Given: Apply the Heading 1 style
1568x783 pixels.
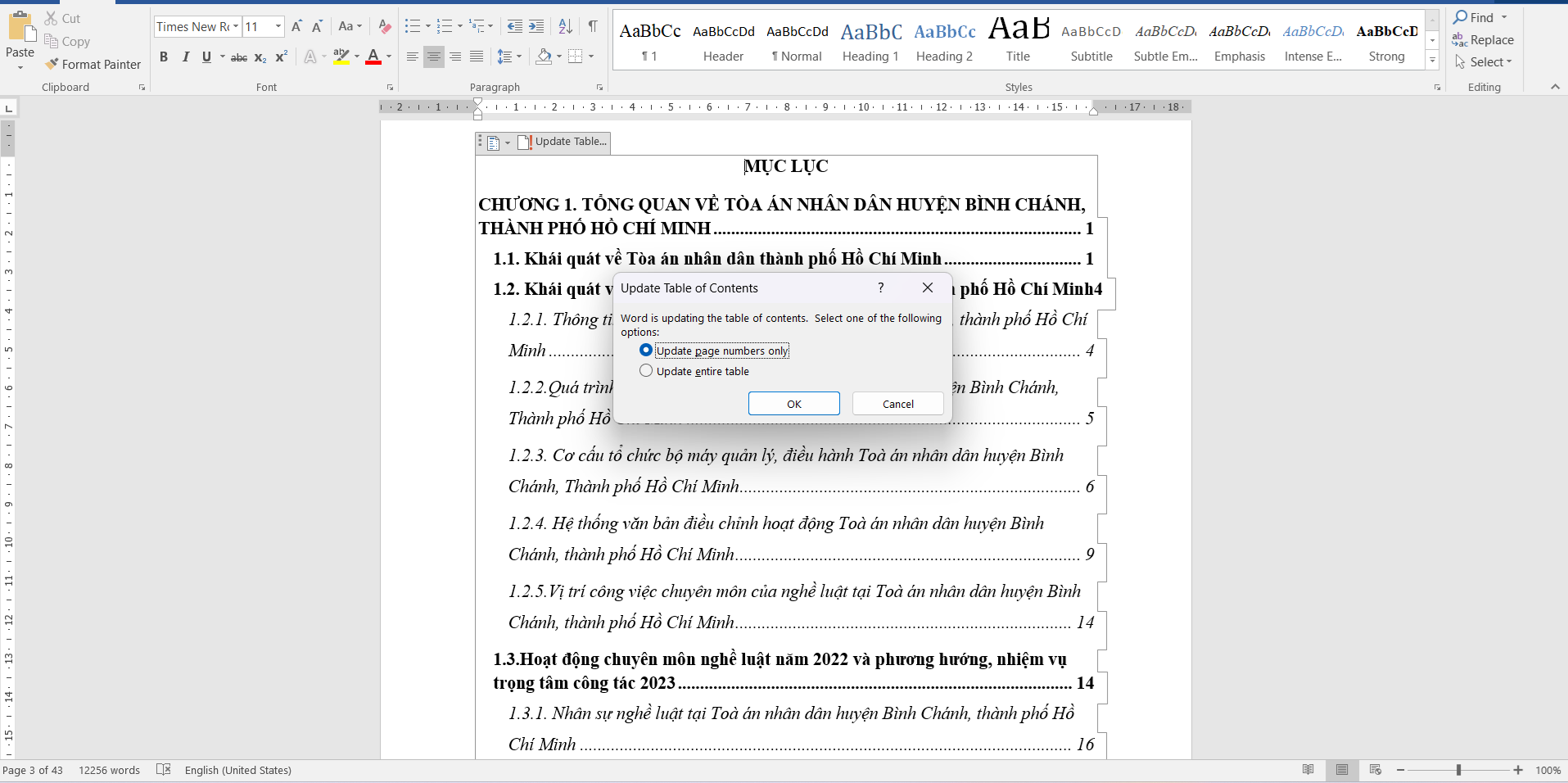Looking at the screenshot, I should [x=870, y=41].
